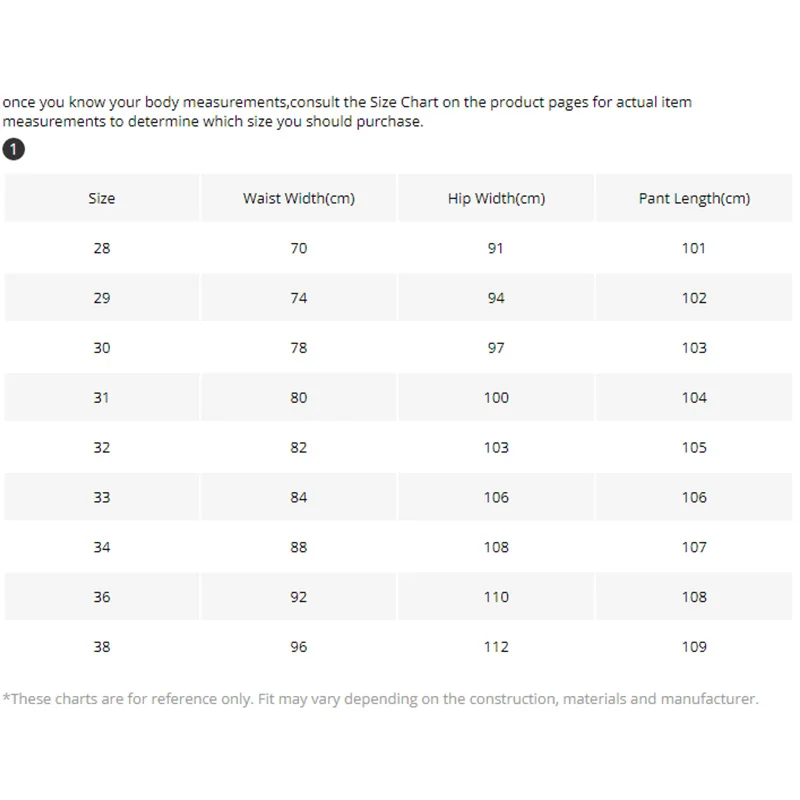Click the size 38 row label
This screenshot has height=800, width=800.
click(102, 647)
